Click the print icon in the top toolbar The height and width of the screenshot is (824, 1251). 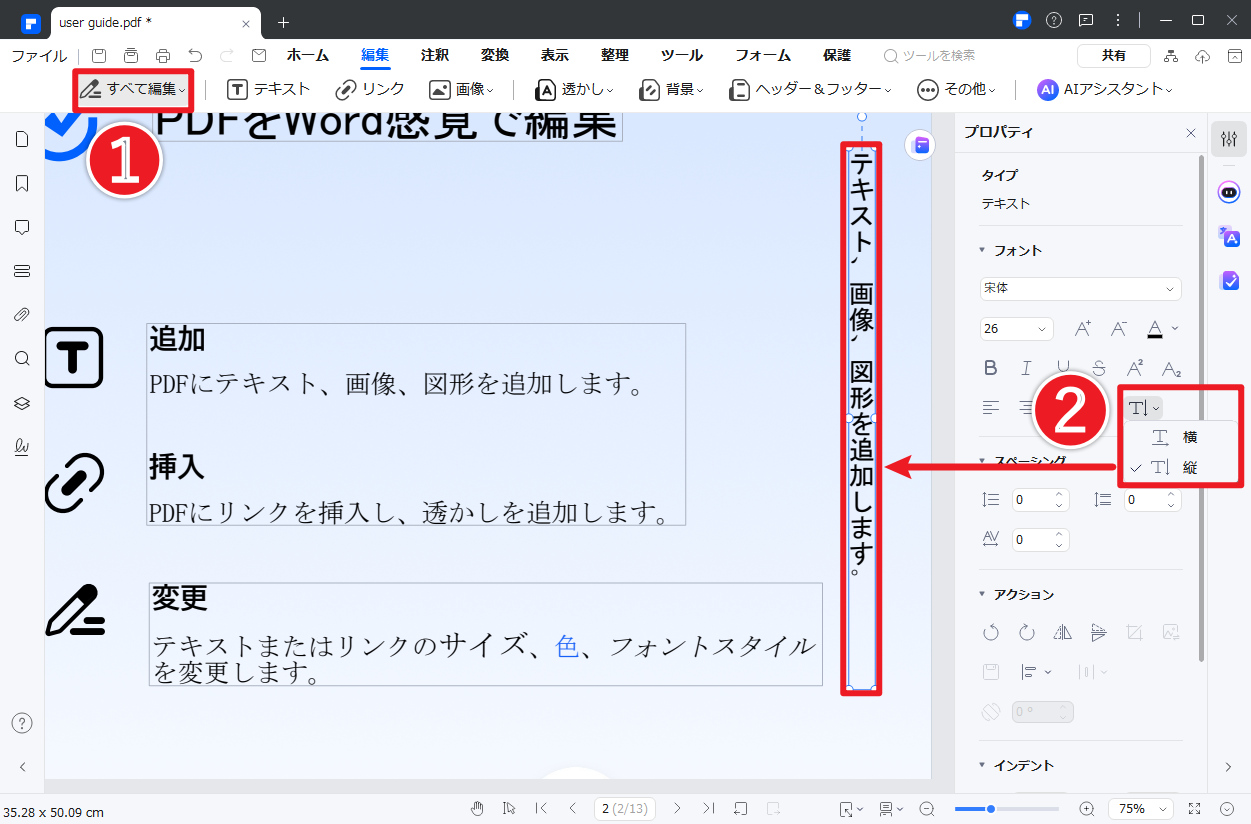click(163, 56)
